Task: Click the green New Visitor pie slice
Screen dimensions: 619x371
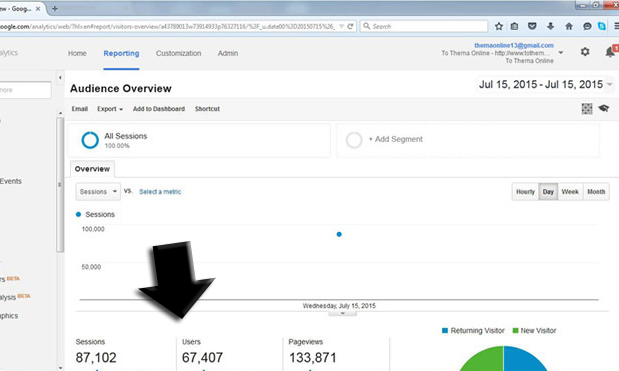Action: pyautogui.click(x=485, y=361)
